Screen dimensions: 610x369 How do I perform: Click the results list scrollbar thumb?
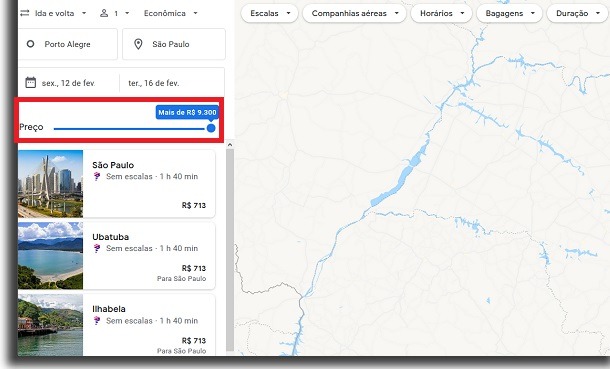pos(230,250)
